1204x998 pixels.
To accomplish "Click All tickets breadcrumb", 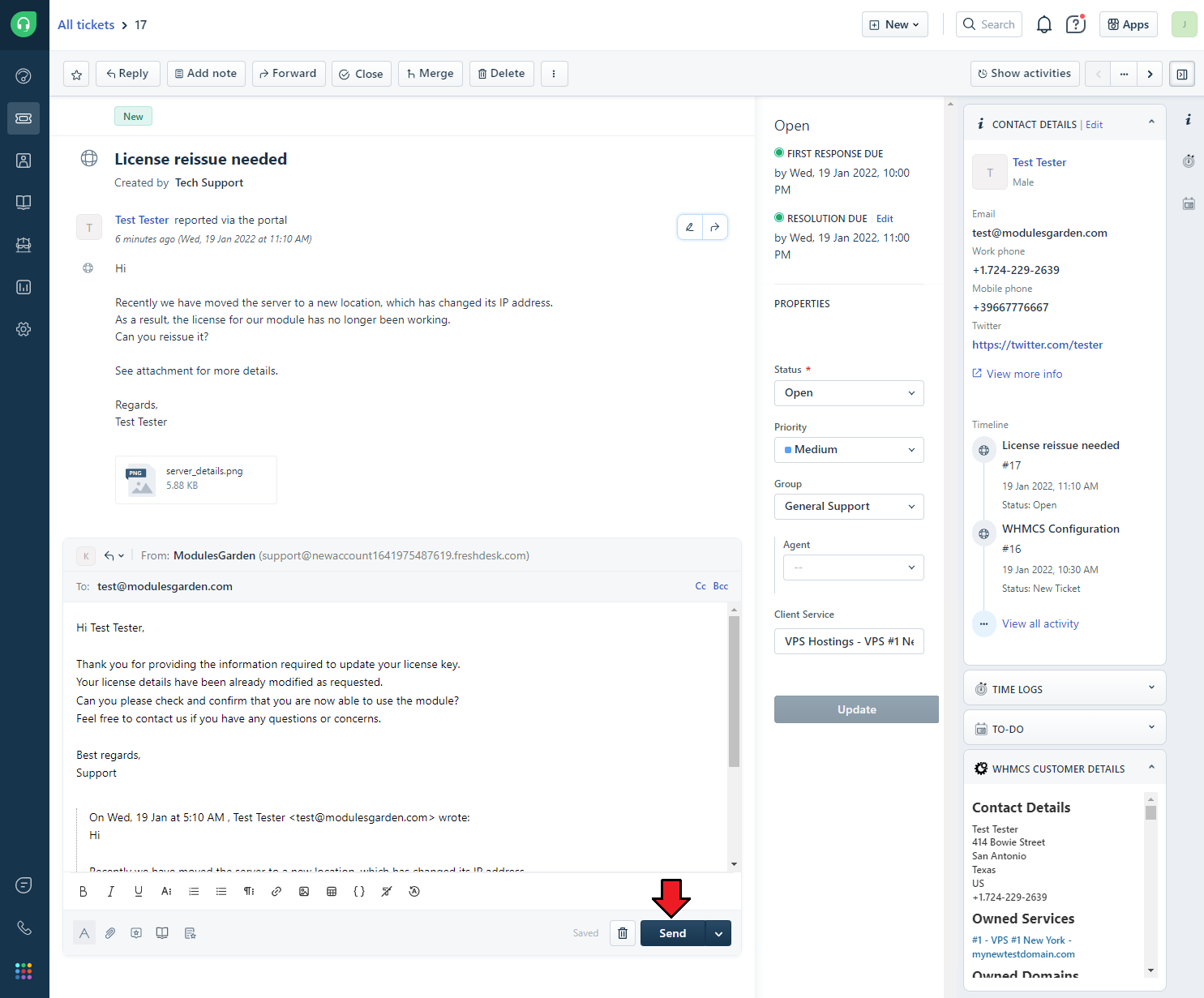I will point(86,25).
